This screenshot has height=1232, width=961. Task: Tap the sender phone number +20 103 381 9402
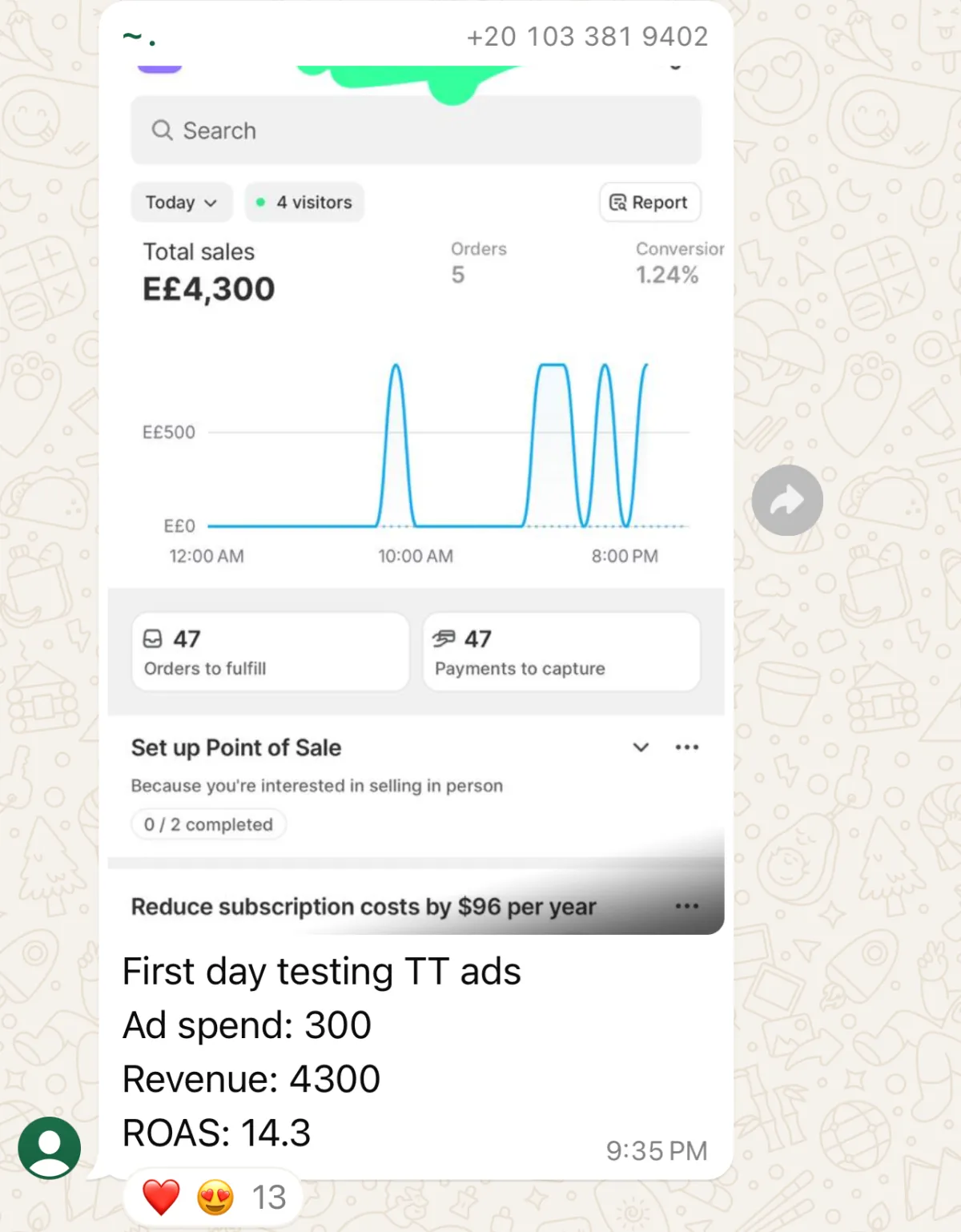point(587,37)
